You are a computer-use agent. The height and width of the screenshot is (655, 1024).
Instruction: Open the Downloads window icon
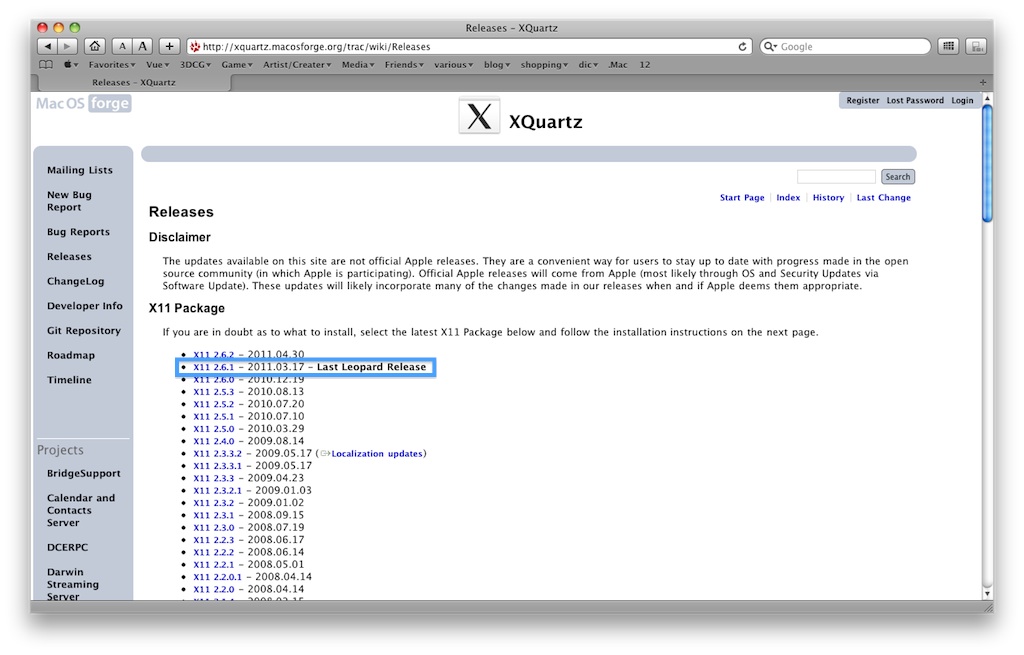(x=976, y=45)
